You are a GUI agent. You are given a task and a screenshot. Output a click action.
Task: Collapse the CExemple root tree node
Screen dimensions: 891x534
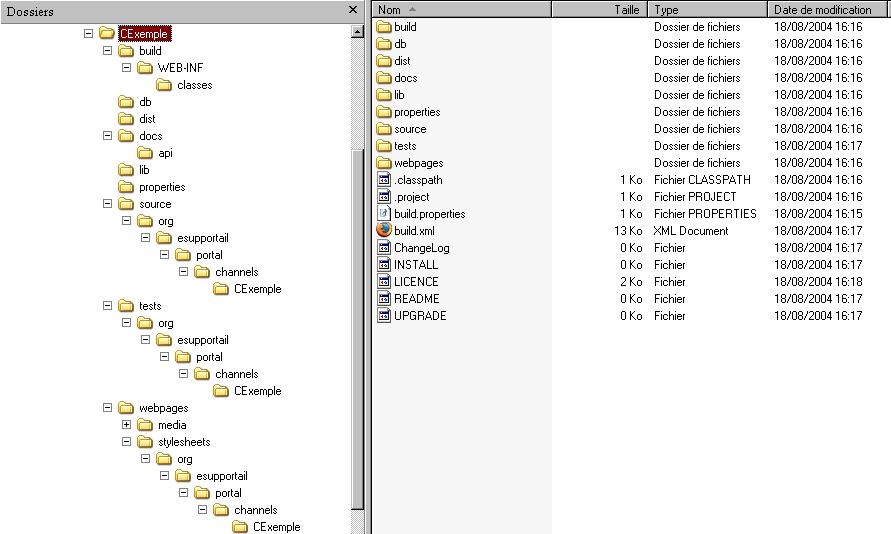tap(89, 33)
